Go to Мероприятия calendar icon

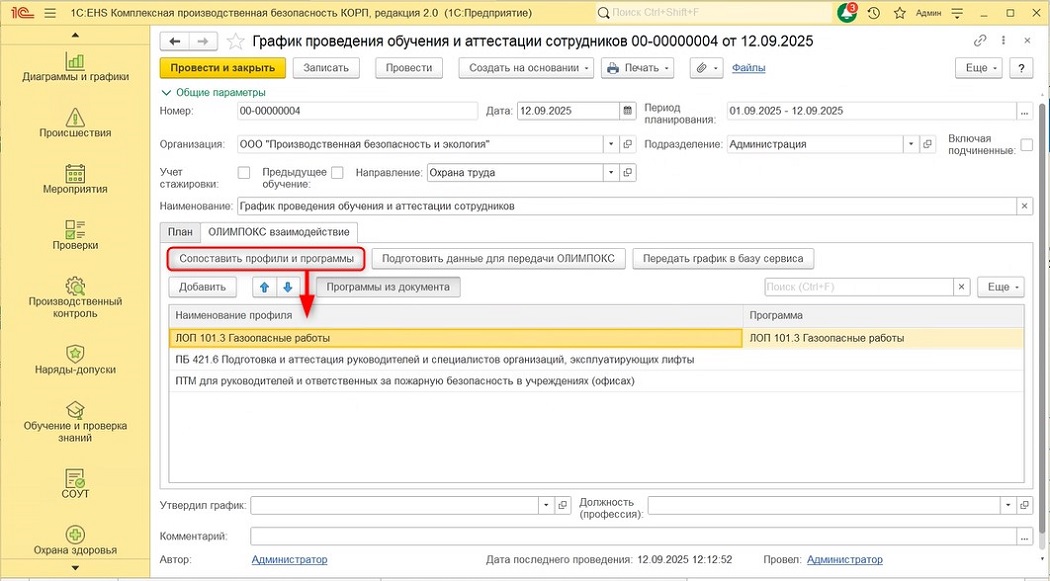click(x=75, y=178)
